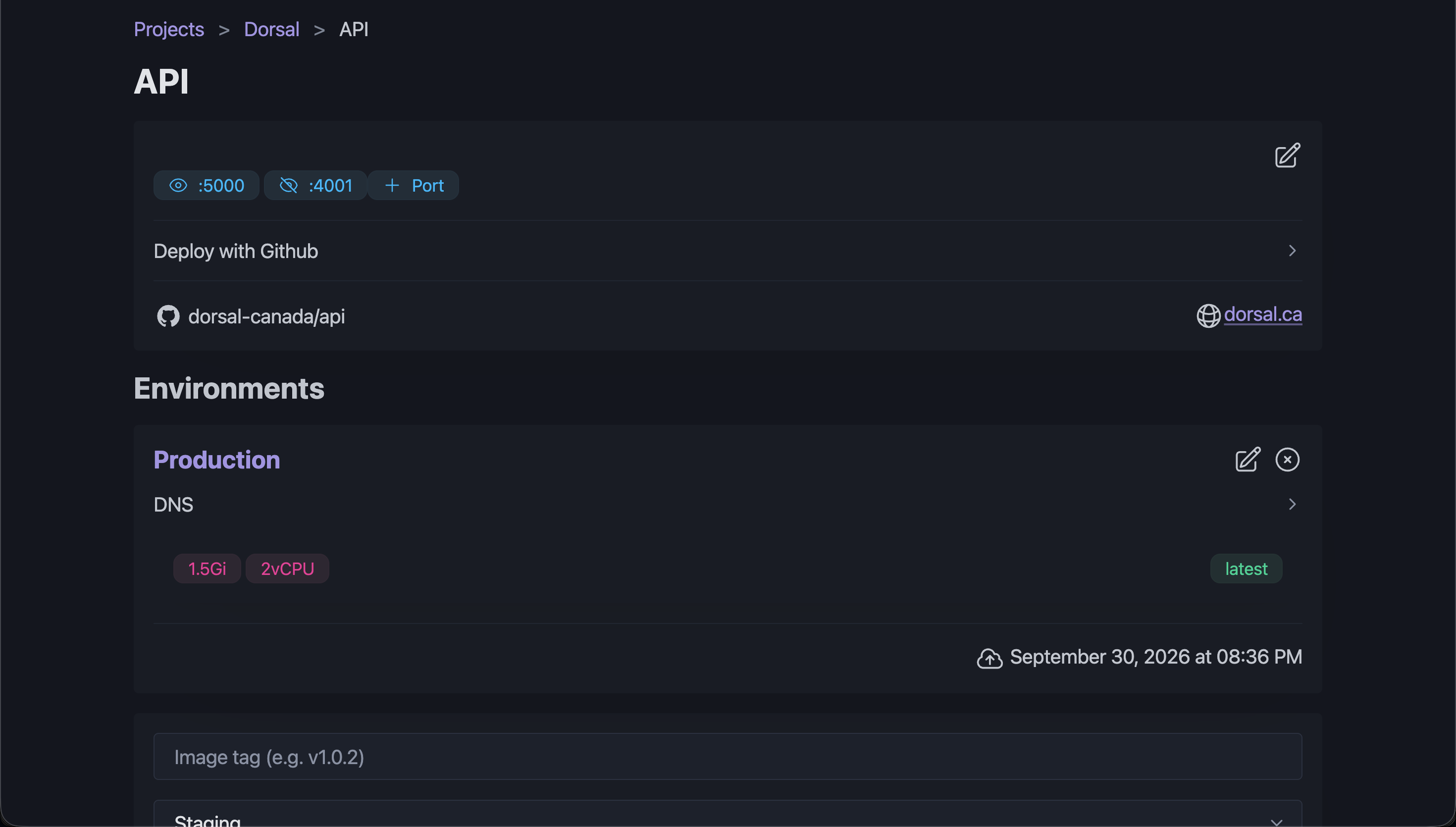This screenshot has width=1456, height=827.
Task: Click the GitHub logo next to dorsal-canada/api
Action: tap(168, 316)
